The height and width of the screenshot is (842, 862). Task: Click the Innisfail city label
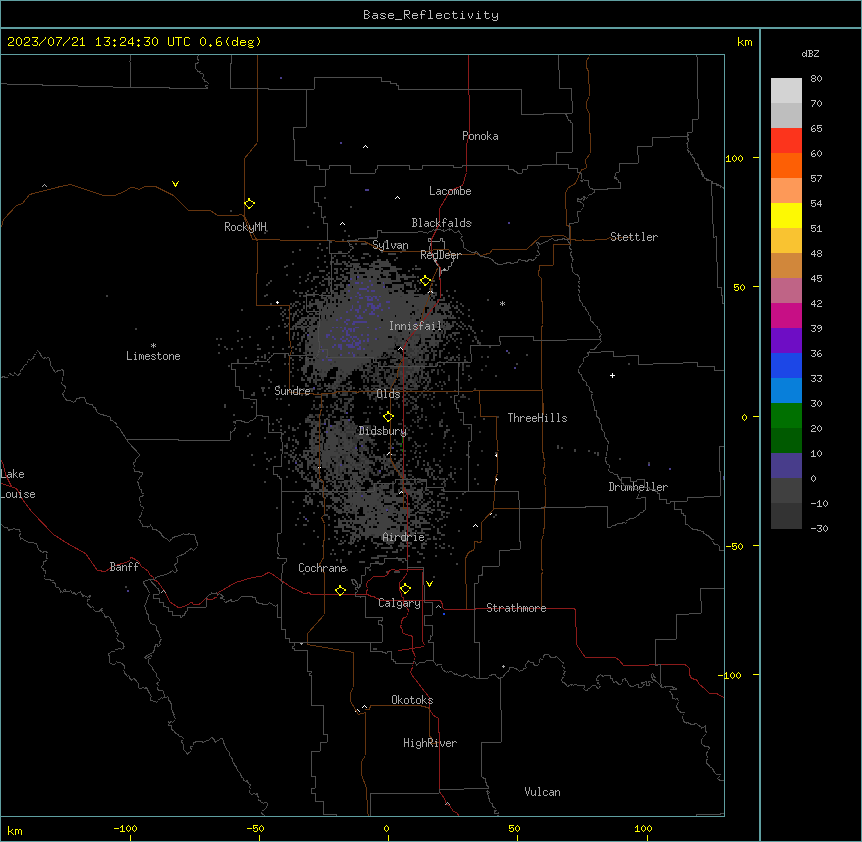click(415, 326)
